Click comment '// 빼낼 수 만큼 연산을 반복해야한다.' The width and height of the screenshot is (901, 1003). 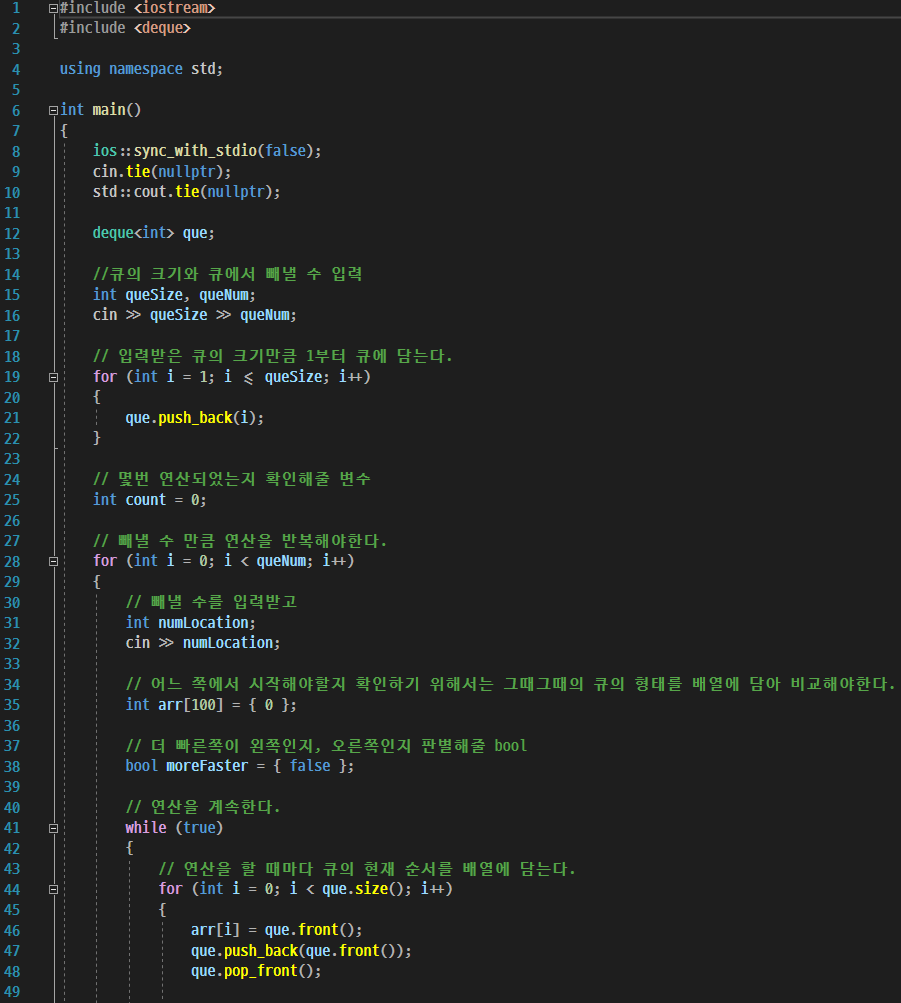pos(240,541)
